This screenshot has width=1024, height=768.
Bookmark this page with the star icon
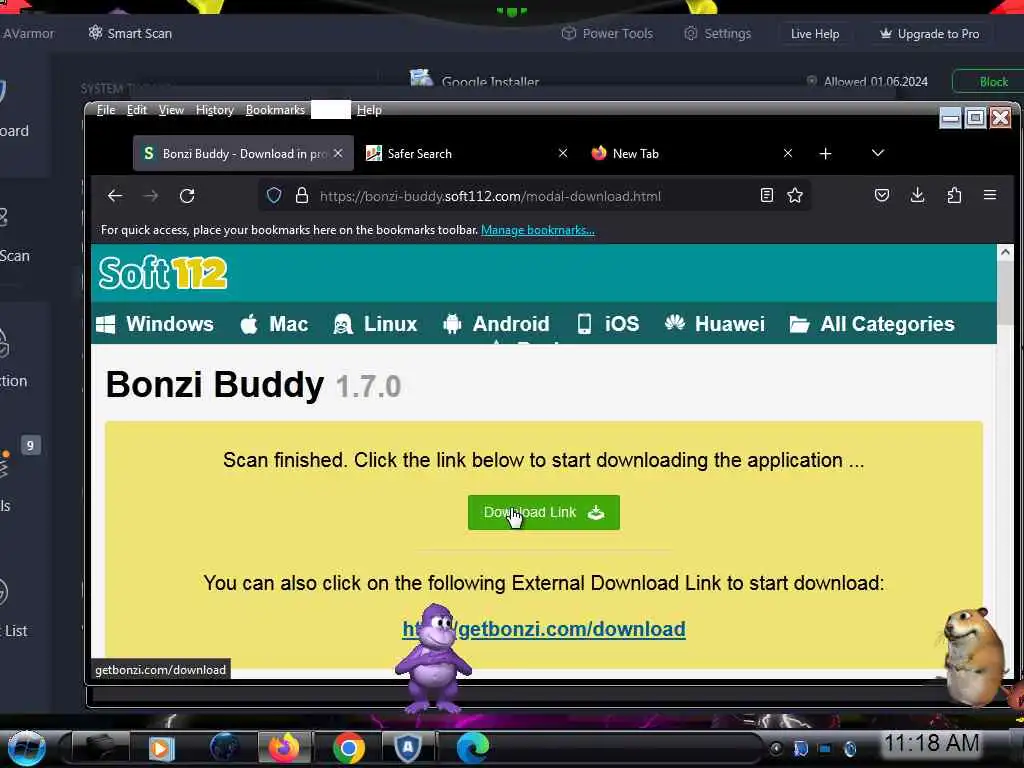[x=795, y=195]
